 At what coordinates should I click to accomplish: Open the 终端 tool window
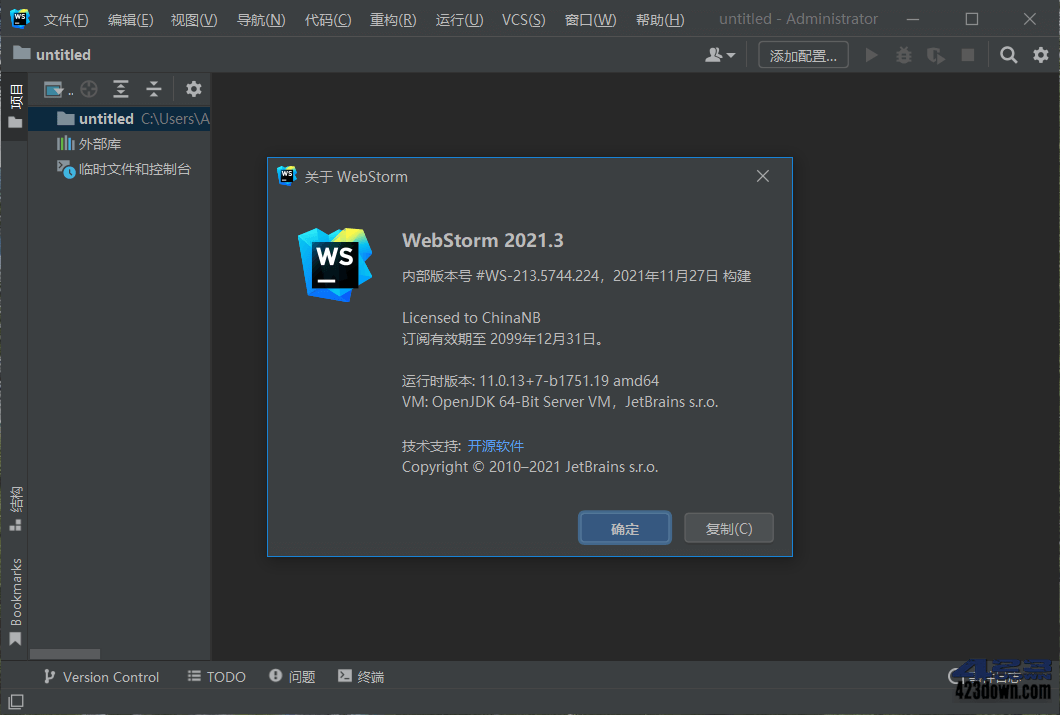pos(360,676)
